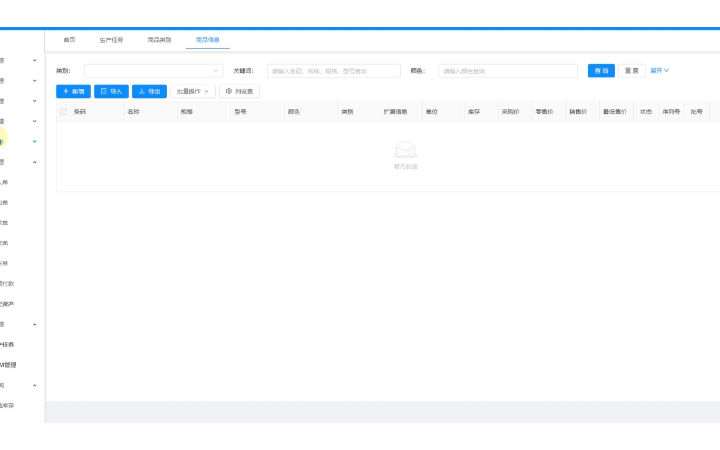Click the blue 查询 button
The width and height of the screenshot is (720, 450).
(601, 71)
